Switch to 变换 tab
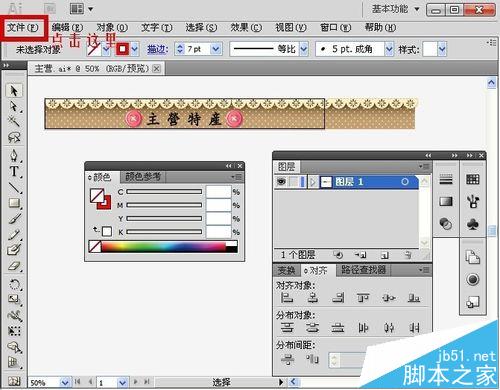The image size is (500, 390). [x=286, y=270]
